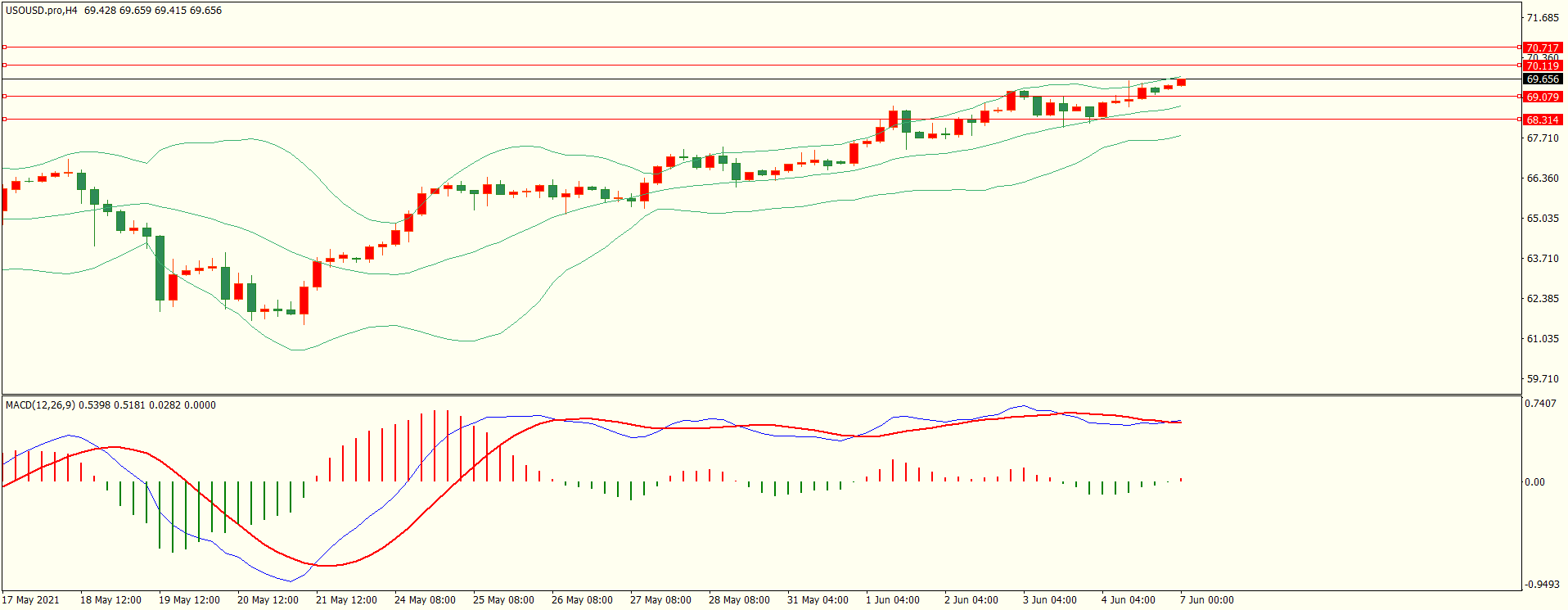Screen dimensions: 1568x610
Task: Select the 24 May 08:00 time axis label
Action: 425,600
